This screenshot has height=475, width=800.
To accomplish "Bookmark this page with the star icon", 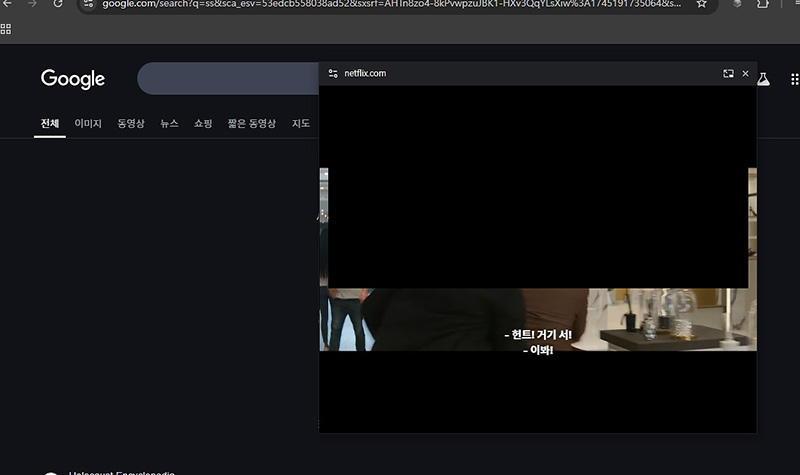I will (x=702, y=4).
